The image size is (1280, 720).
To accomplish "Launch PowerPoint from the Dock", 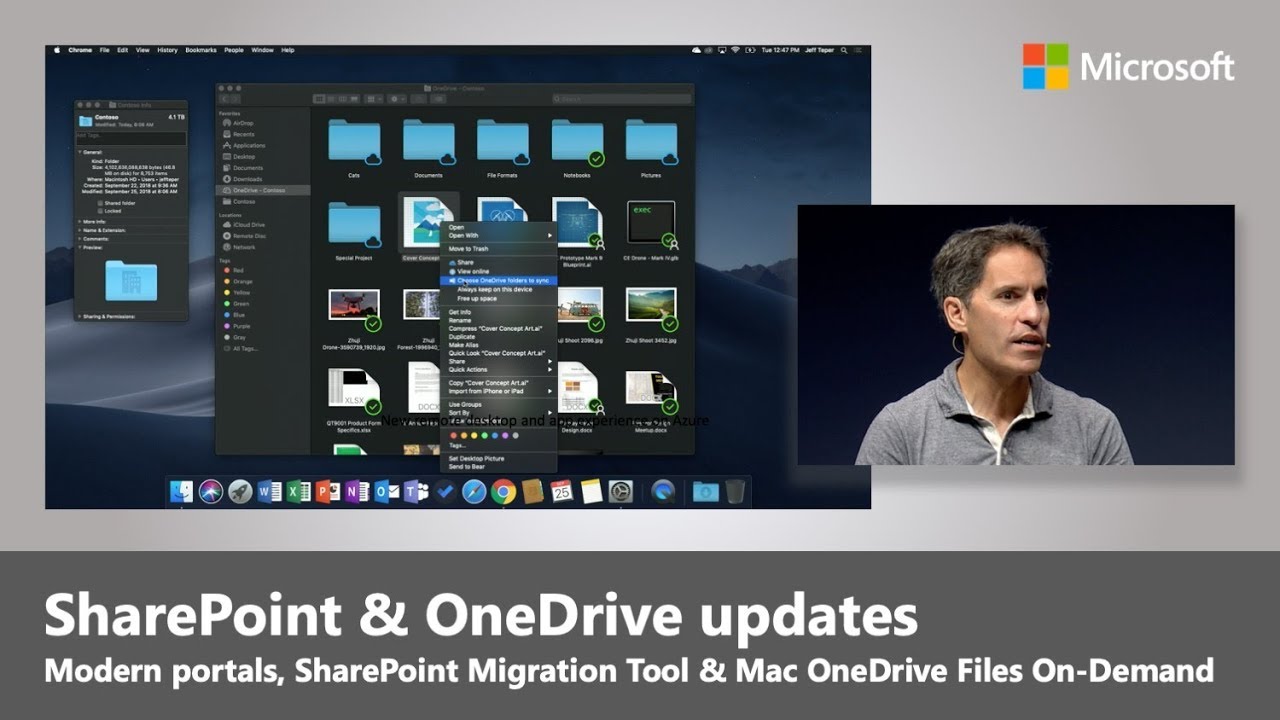I will pyautogui.click(x=327, y=491).
